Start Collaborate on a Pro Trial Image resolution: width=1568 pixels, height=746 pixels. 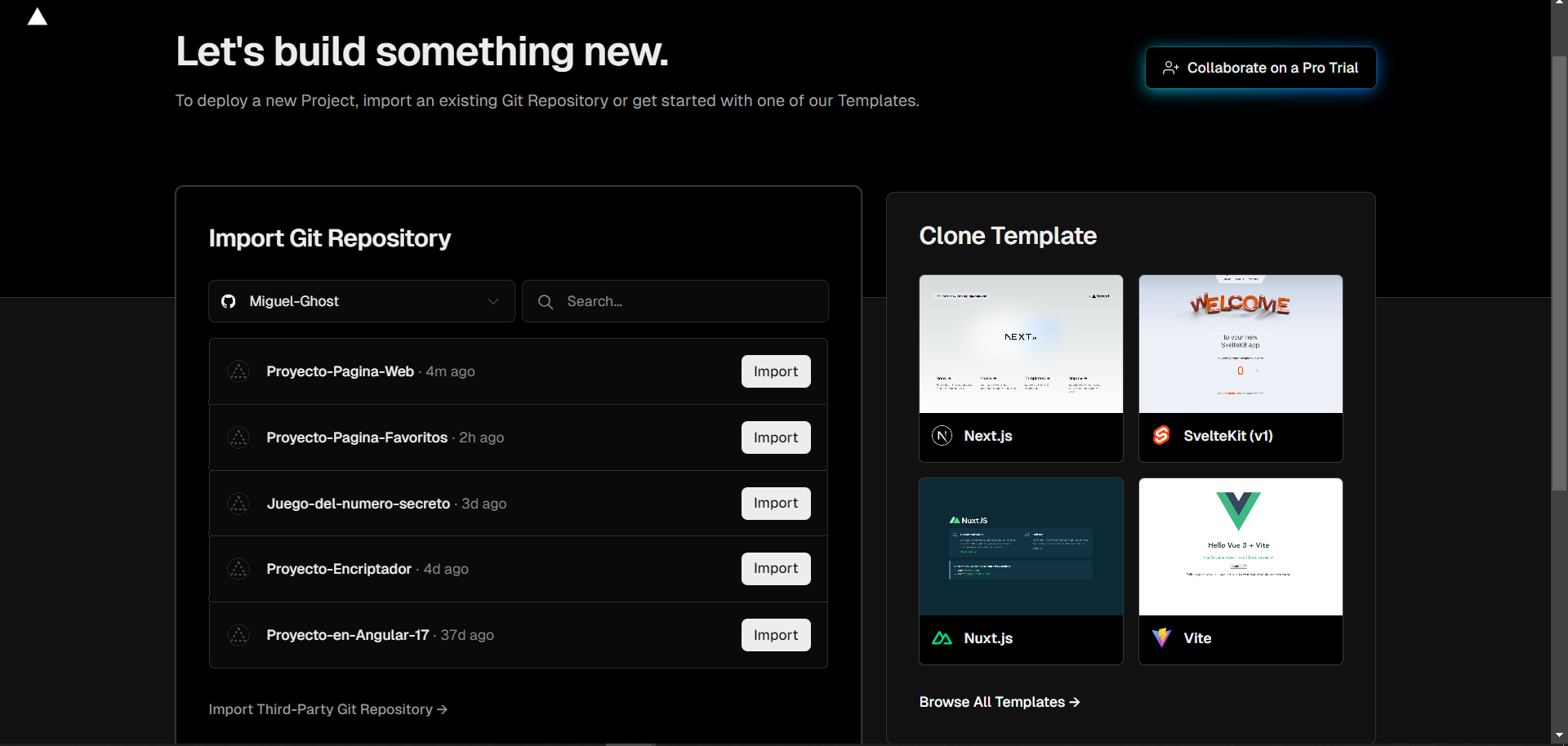tap(1260, 68)
